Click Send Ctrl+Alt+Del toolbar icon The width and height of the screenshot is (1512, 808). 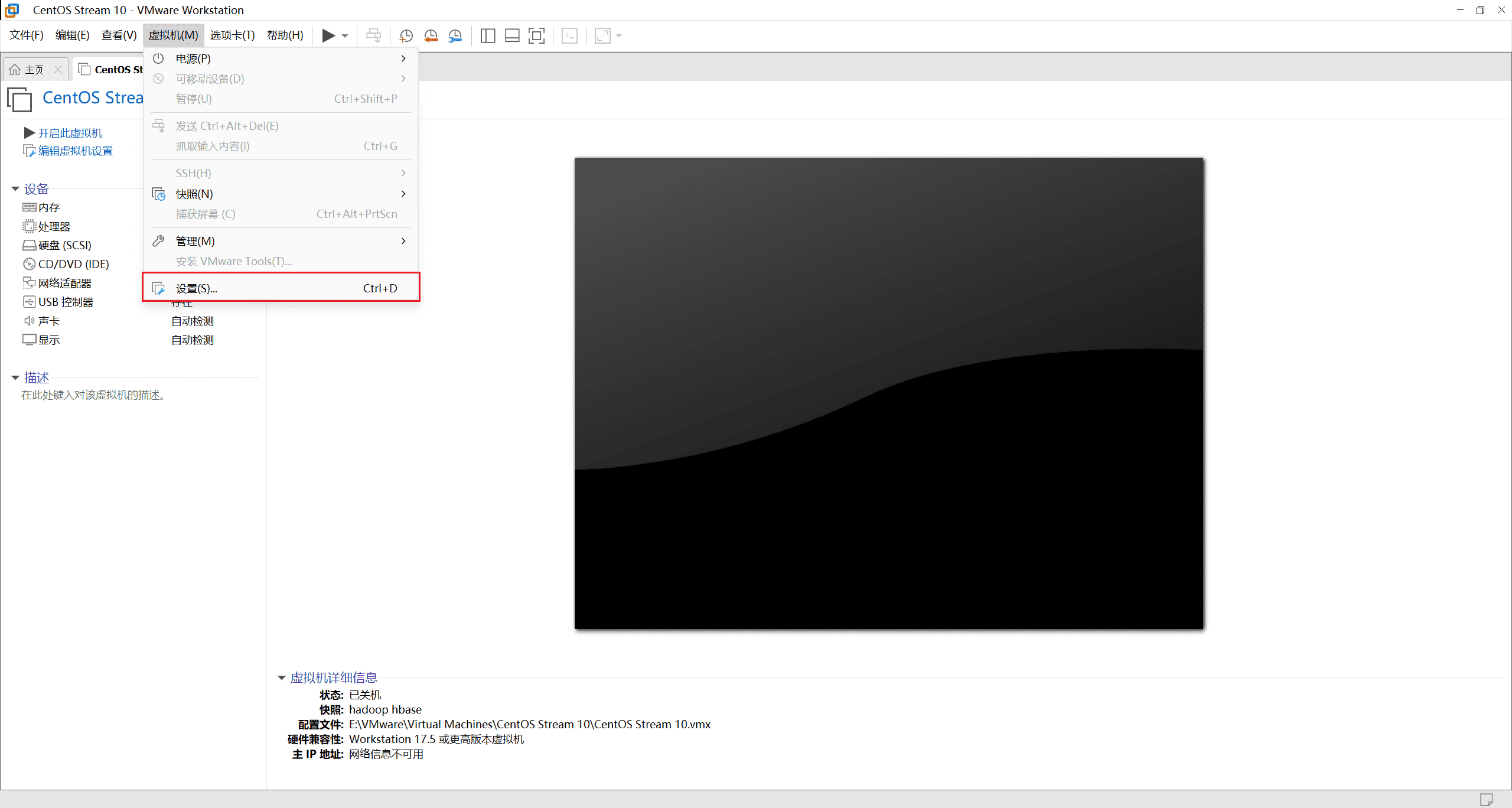[373, 35]
